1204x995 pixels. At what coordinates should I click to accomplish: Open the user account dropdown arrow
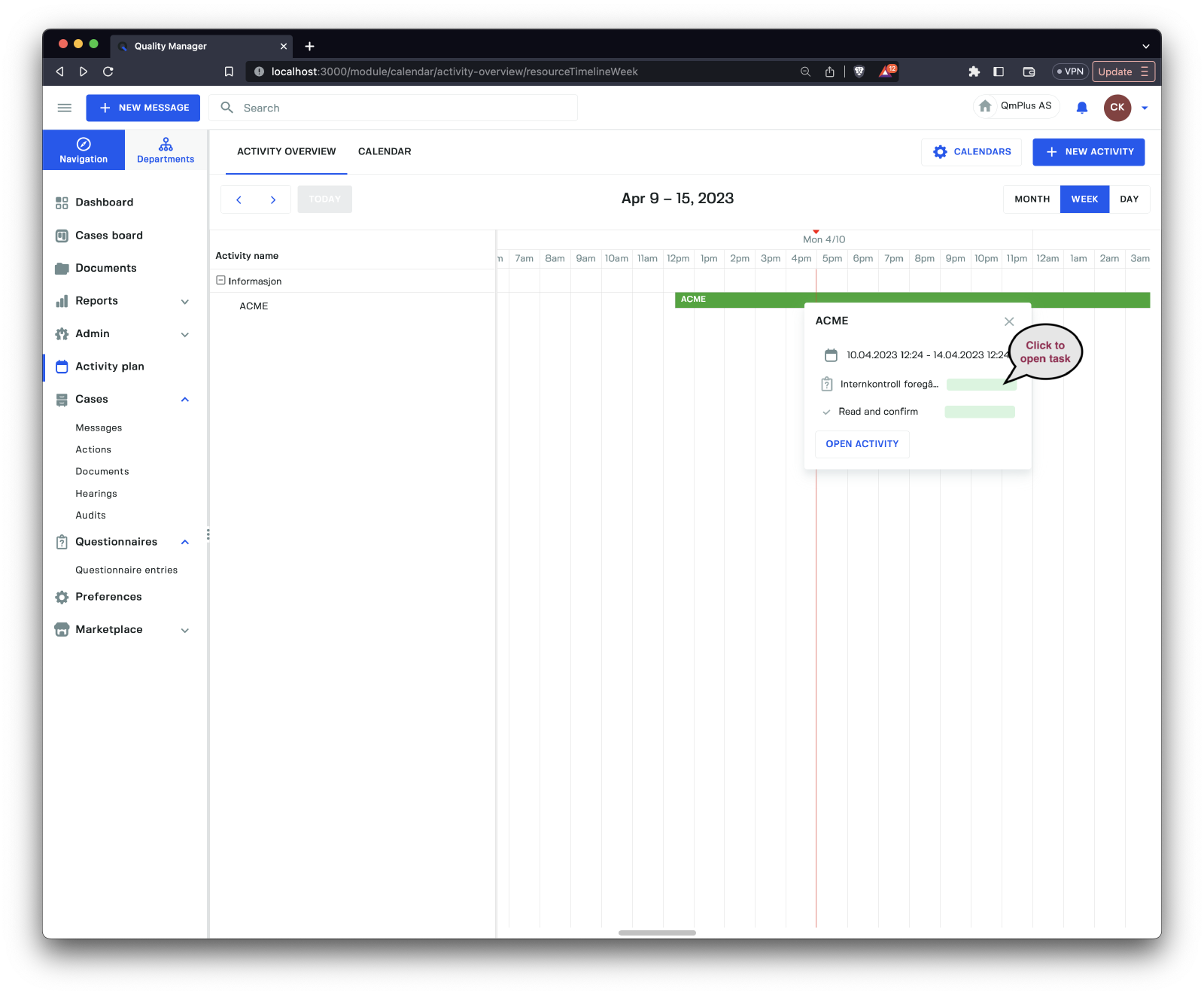click(1145, 108)
